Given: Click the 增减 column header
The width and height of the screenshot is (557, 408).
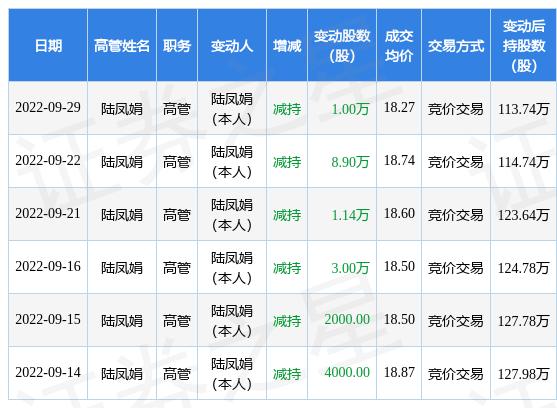Looking at the screenshot, I should pyautogui.click(x=287, y=46).
